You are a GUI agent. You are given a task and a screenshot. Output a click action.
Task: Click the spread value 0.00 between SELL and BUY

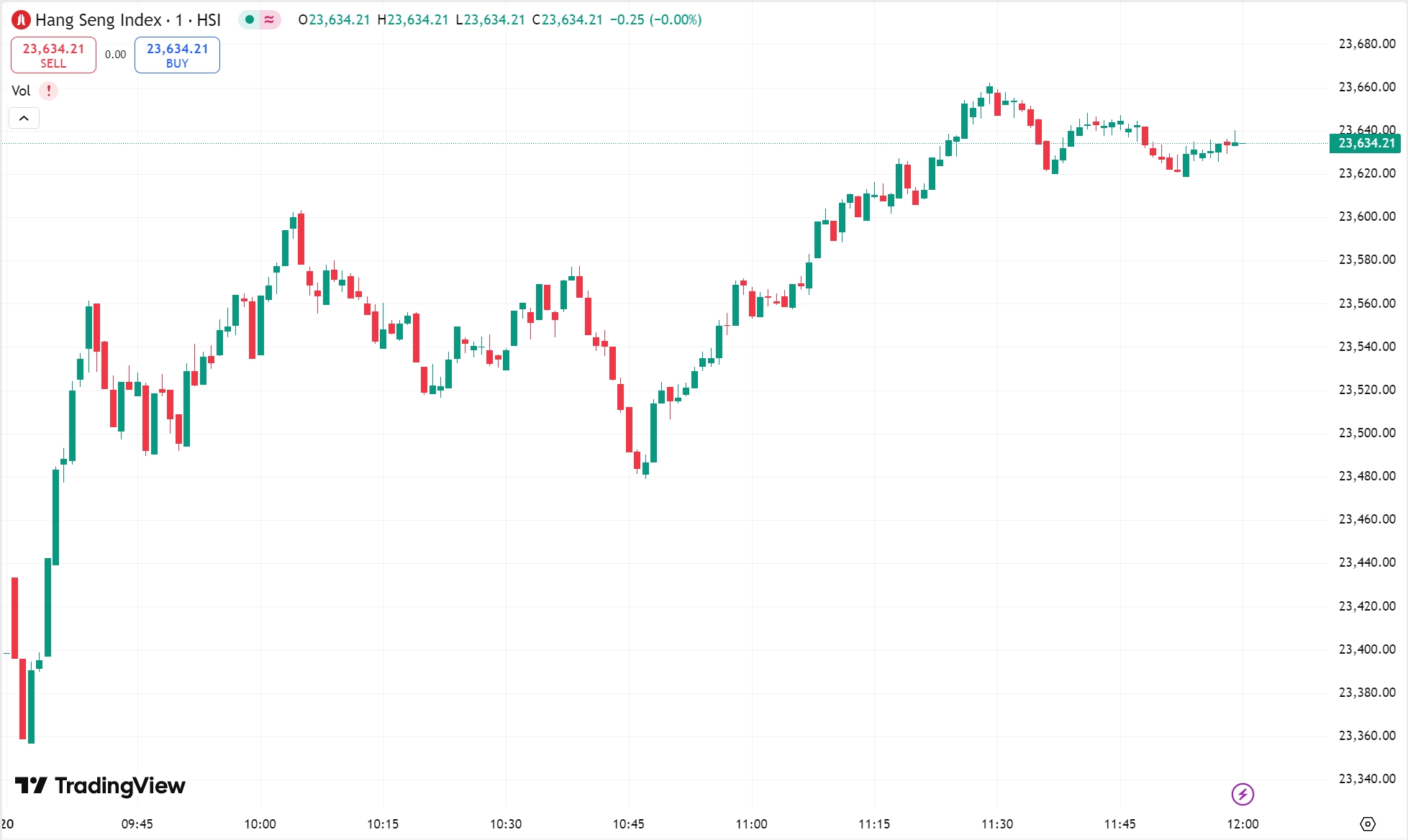114,54
